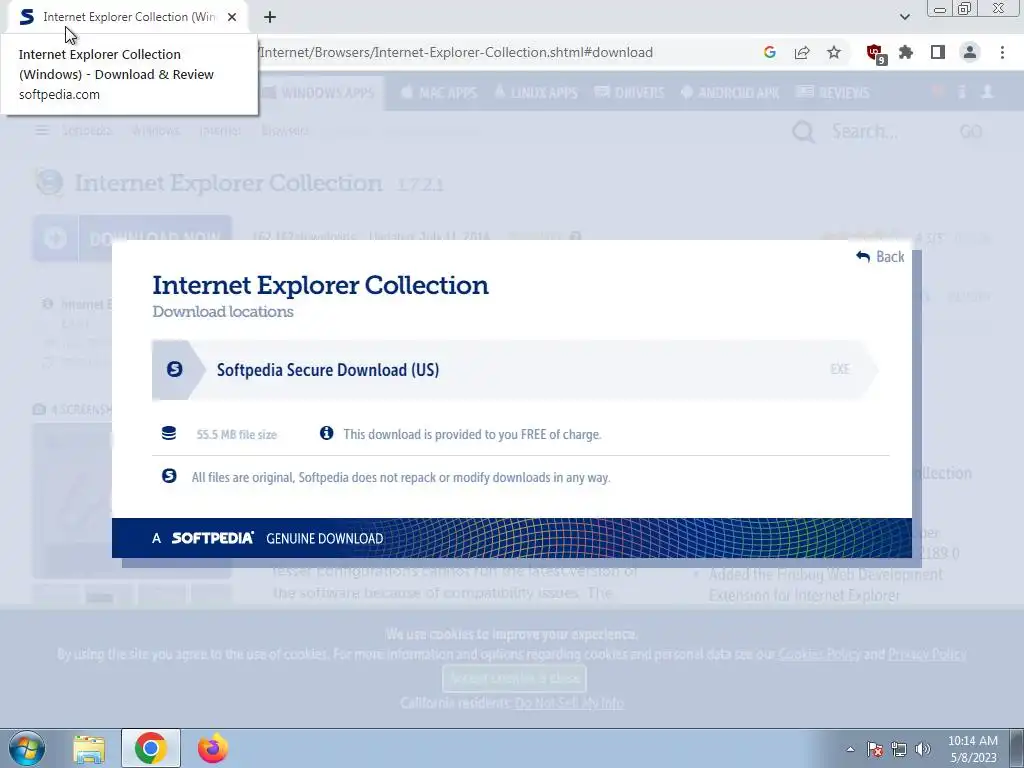This screenshot has height=768, width=1024.
Task: Open the uBlock Origin extension icon
Action: pos(874,53)
